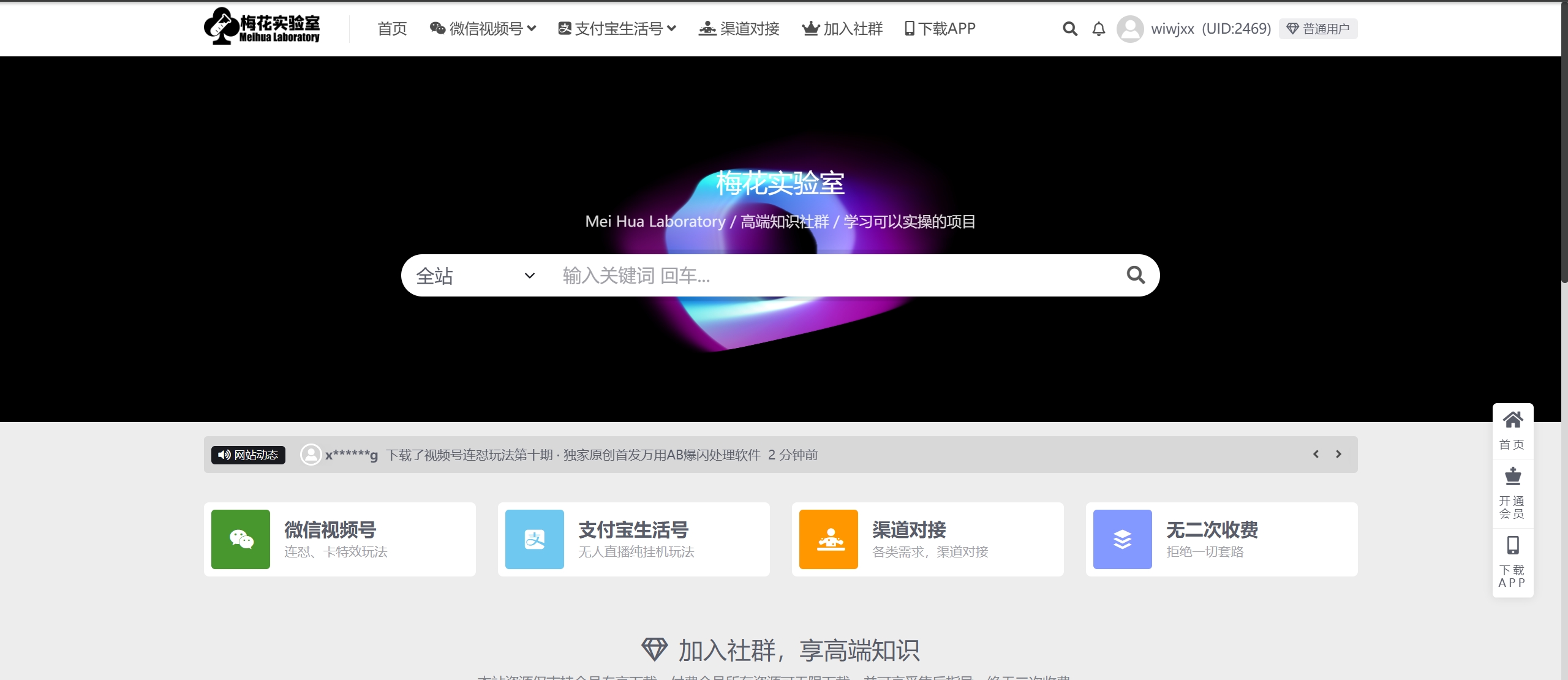Go to 首页 in the top navigation

click(x=392, y=29)
